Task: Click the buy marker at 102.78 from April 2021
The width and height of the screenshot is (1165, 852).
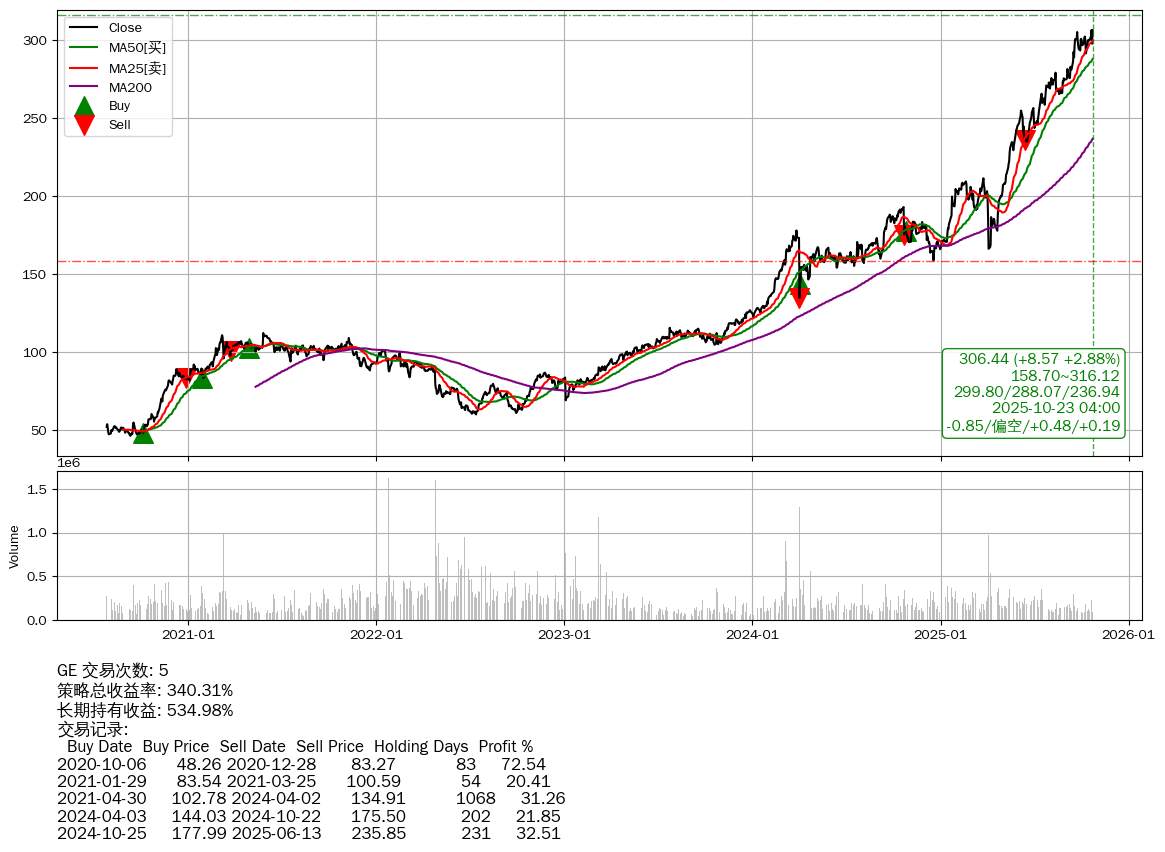Action: [x=249, y=348]
